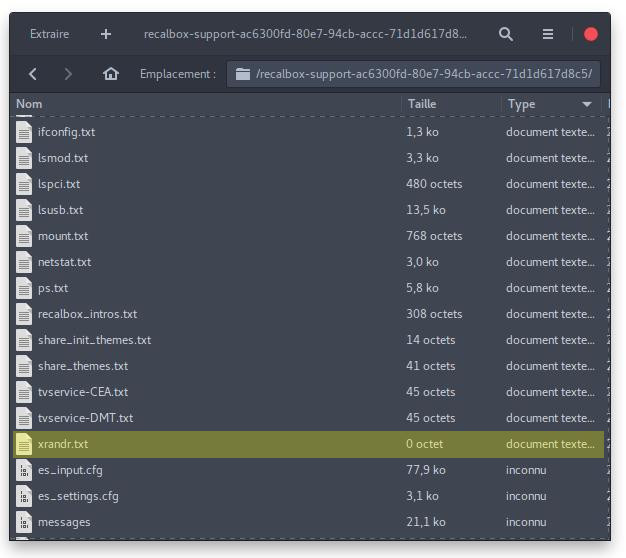Select the messages file icon
This screenshot has width=626, height=558.
(x=24, y=522)
